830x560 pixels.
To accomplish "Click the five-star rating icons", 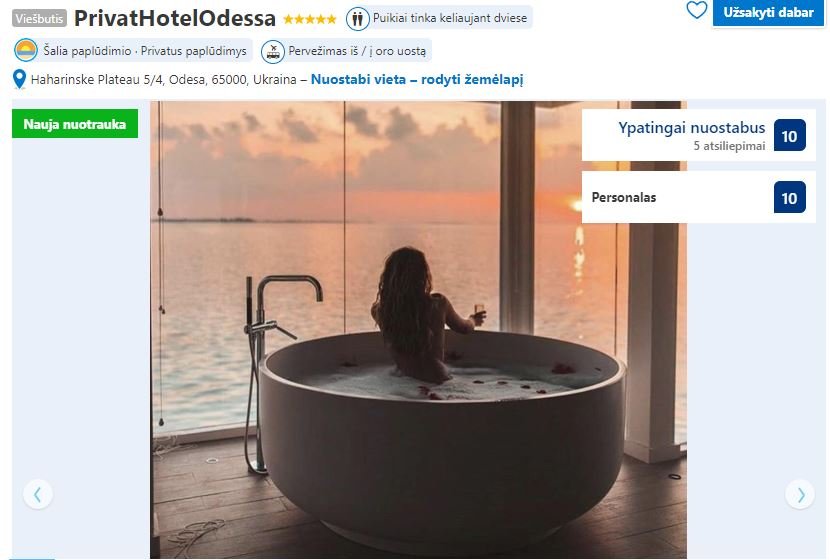I will (x=310, y=20).
